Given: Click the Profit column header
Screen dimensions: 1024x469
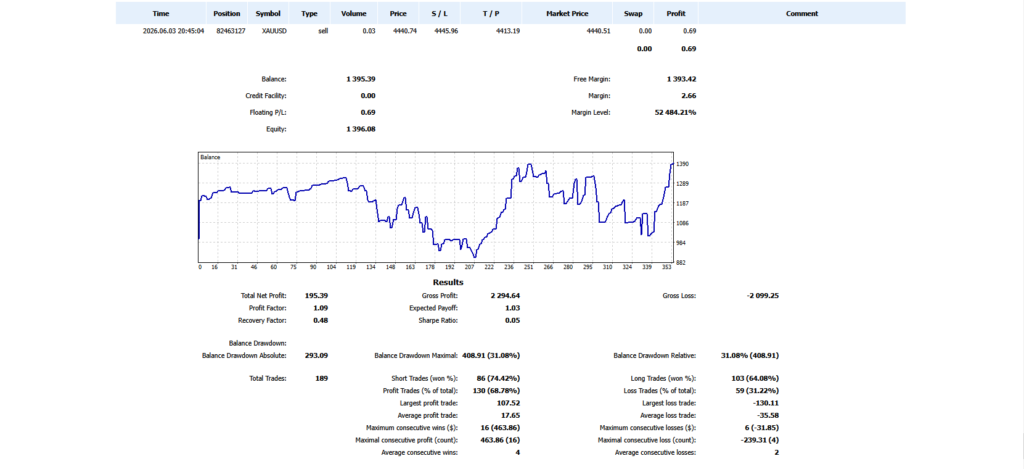Looking at the screenshot, I should (x=676, y=13).
